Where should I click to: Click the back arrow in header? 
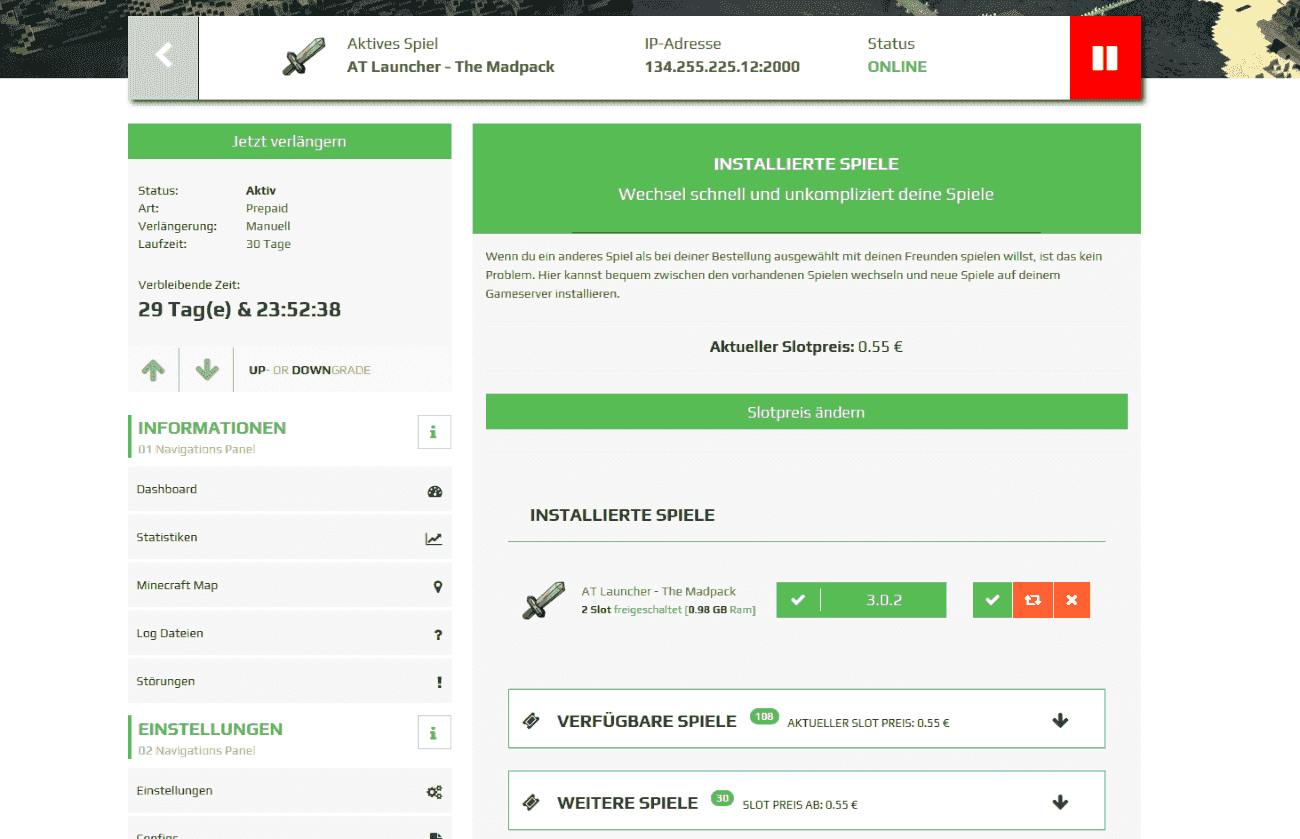(x=164, y=57)
